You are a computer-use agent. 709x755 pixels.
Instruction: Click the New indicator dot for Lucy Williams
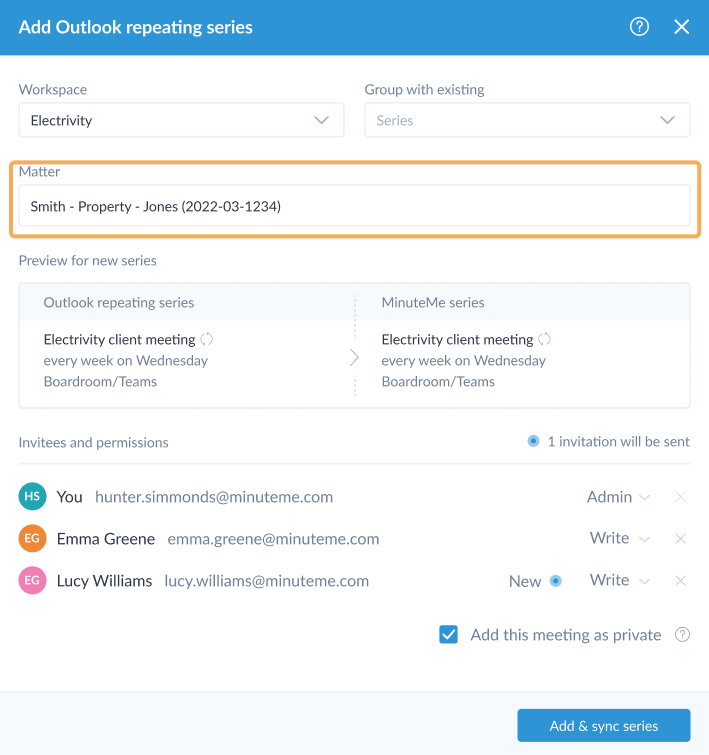[x=556, y=581]
